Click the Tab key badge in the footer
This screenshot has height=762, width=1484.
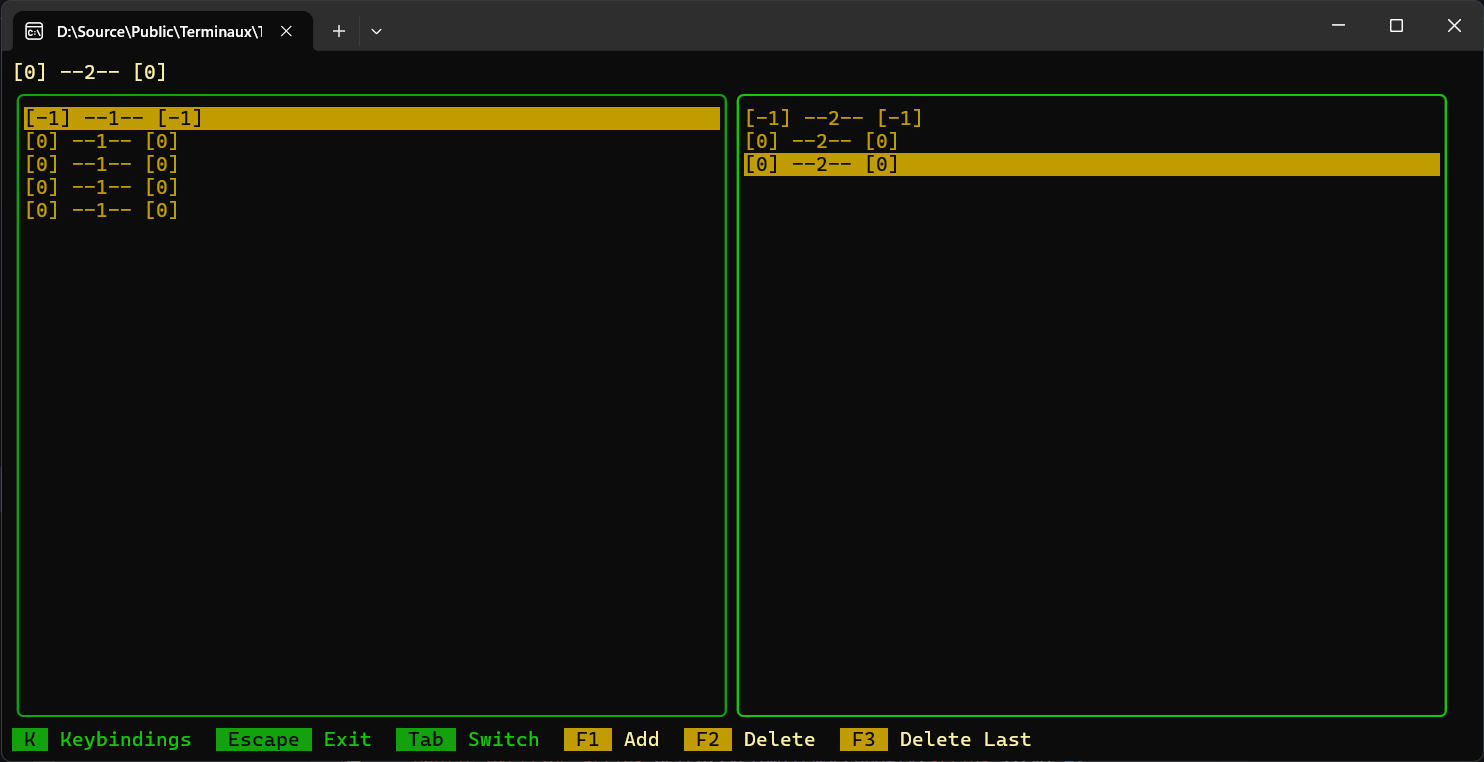(426, 739)
